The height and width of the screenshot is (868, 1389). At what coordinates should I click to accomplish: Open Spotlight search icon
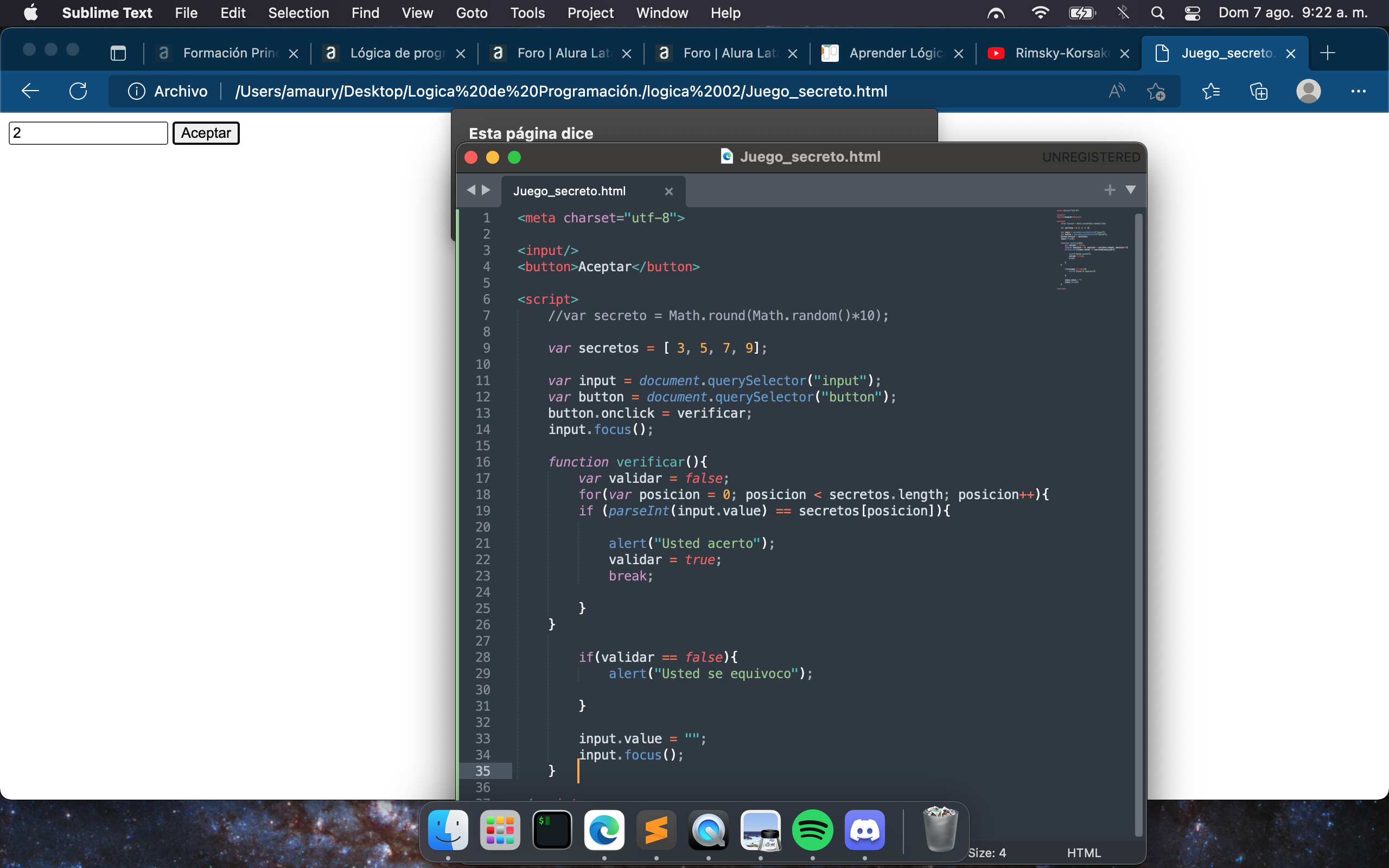1158,12
